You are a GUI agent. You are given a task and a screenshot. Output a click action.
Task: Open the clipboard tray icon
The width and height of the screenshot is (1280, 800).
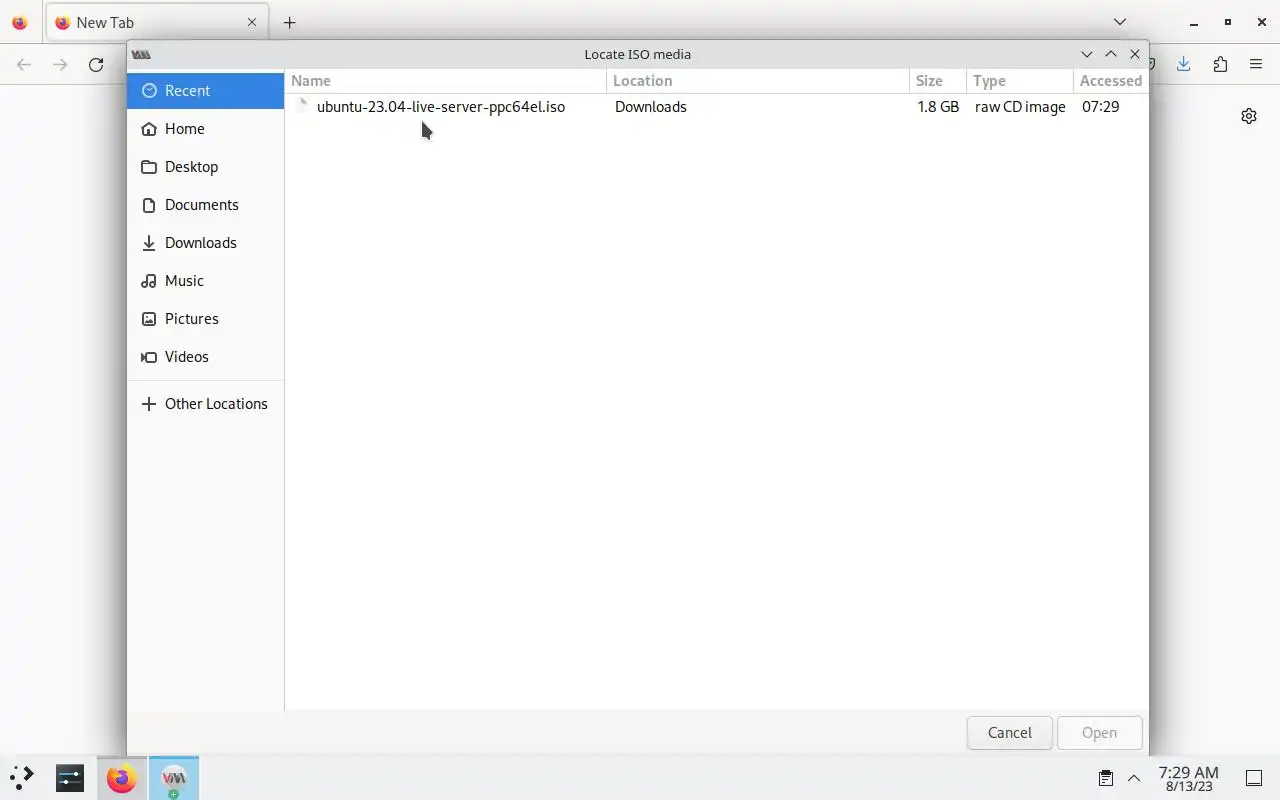(x=1106, y=778)
